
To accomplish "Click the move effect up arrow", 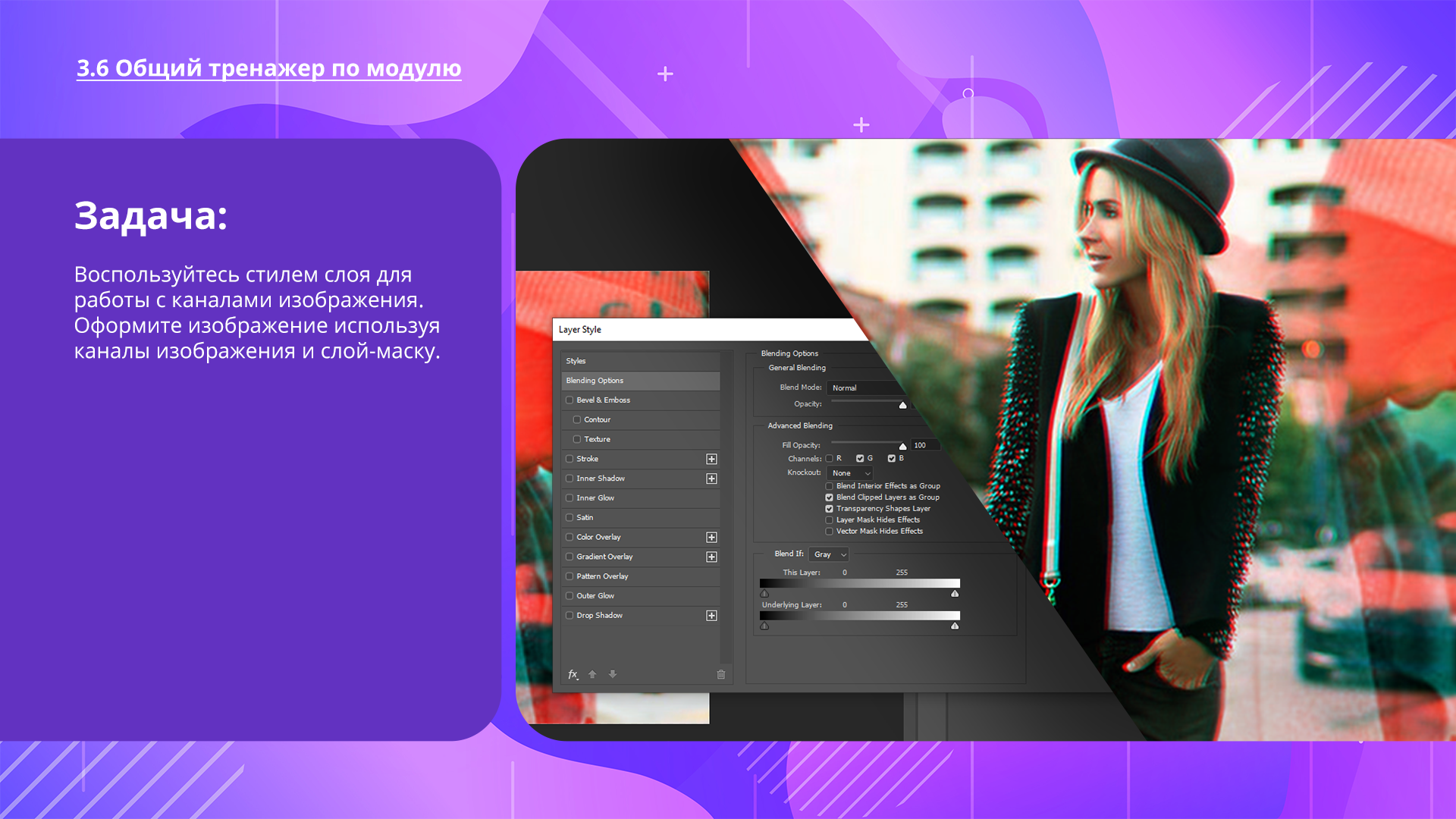I will pyautogui.click(x=592, y=674).
